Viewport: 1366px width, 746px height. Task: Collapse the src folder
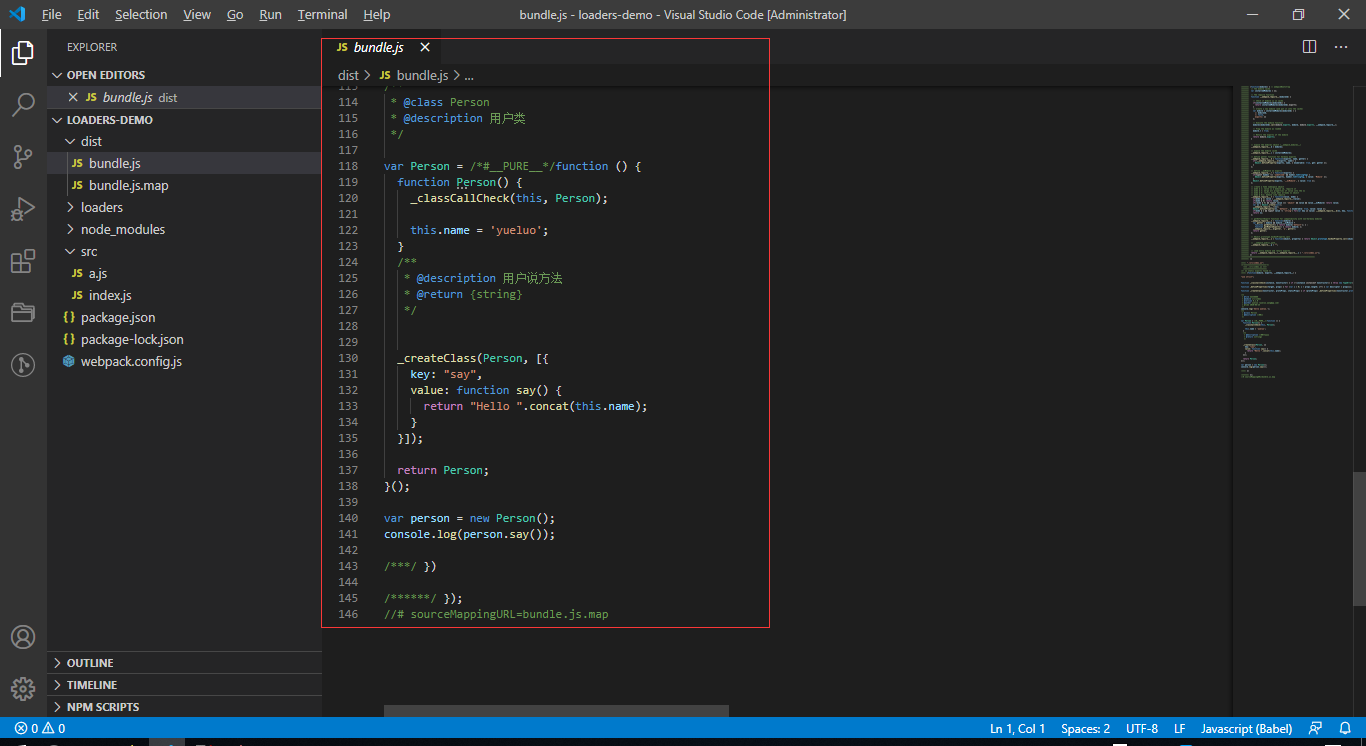click(x=89, y=251)
